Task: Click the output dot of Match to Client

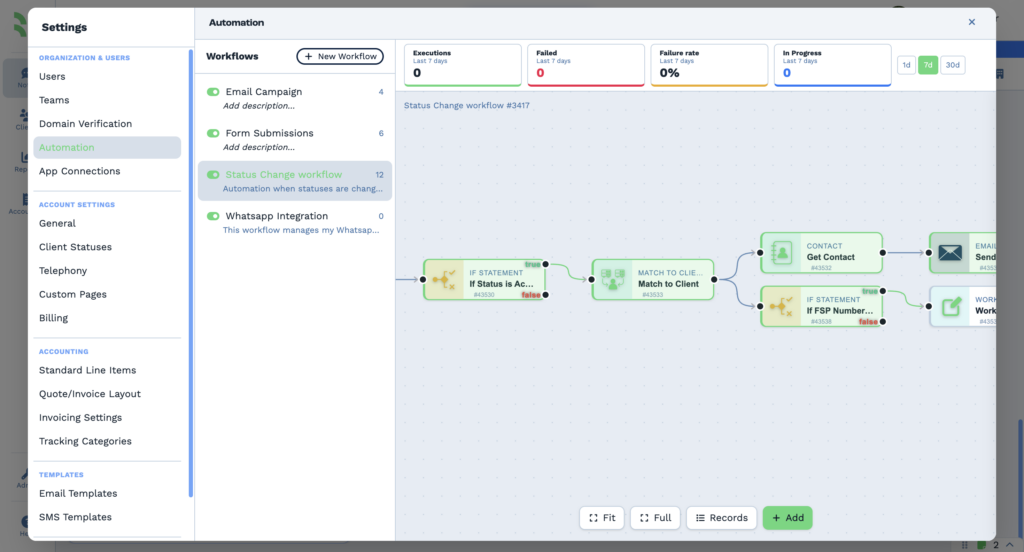Action: (x=714, y=280)
